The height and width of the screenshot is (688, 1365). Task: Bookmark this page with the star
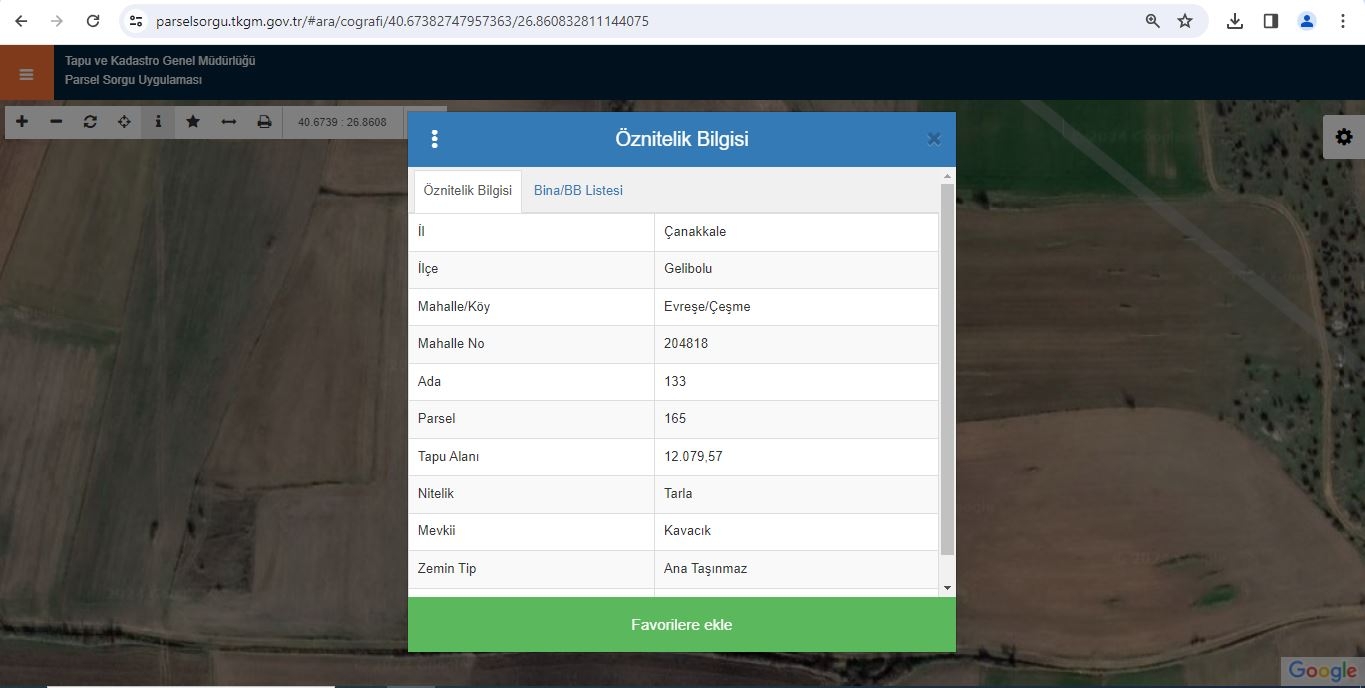1185,21
